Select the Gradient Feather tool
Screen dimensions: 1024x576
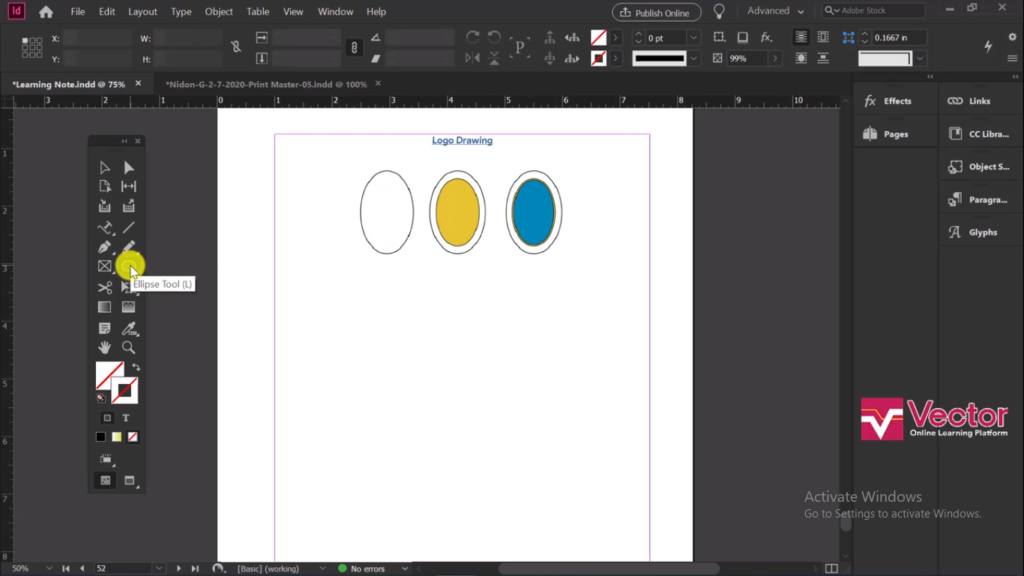coord(129,307)
